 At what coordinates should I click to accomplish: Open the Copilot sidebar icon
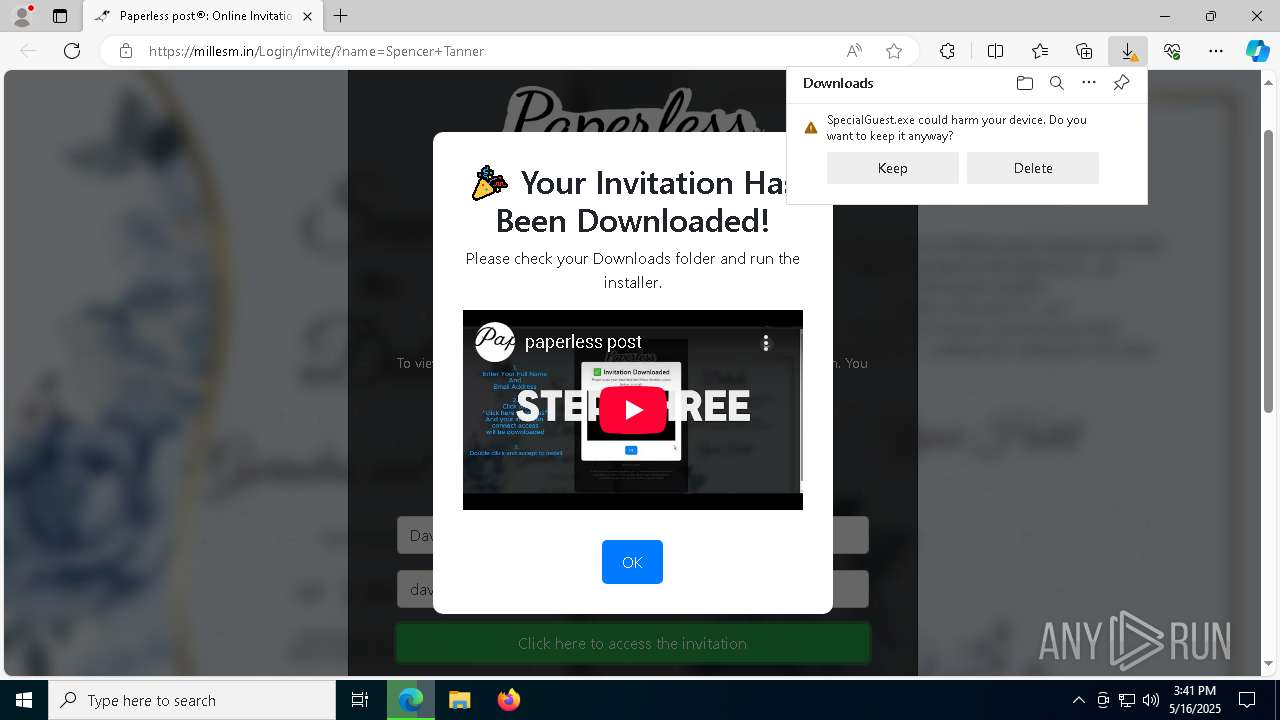pos(1257,51)
